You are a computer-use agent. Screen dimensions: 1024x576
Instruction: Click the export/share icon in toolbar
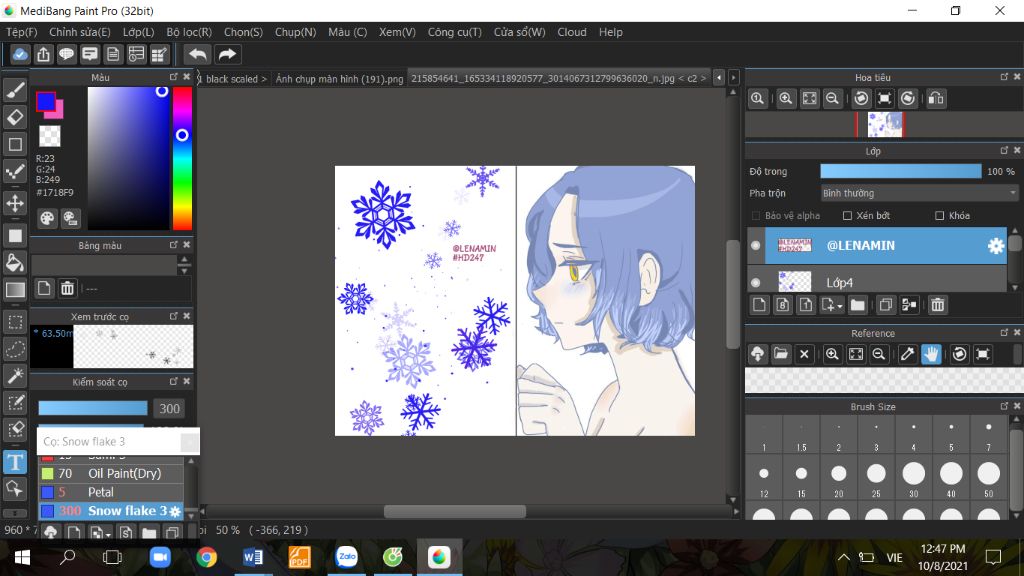(43, 54)
